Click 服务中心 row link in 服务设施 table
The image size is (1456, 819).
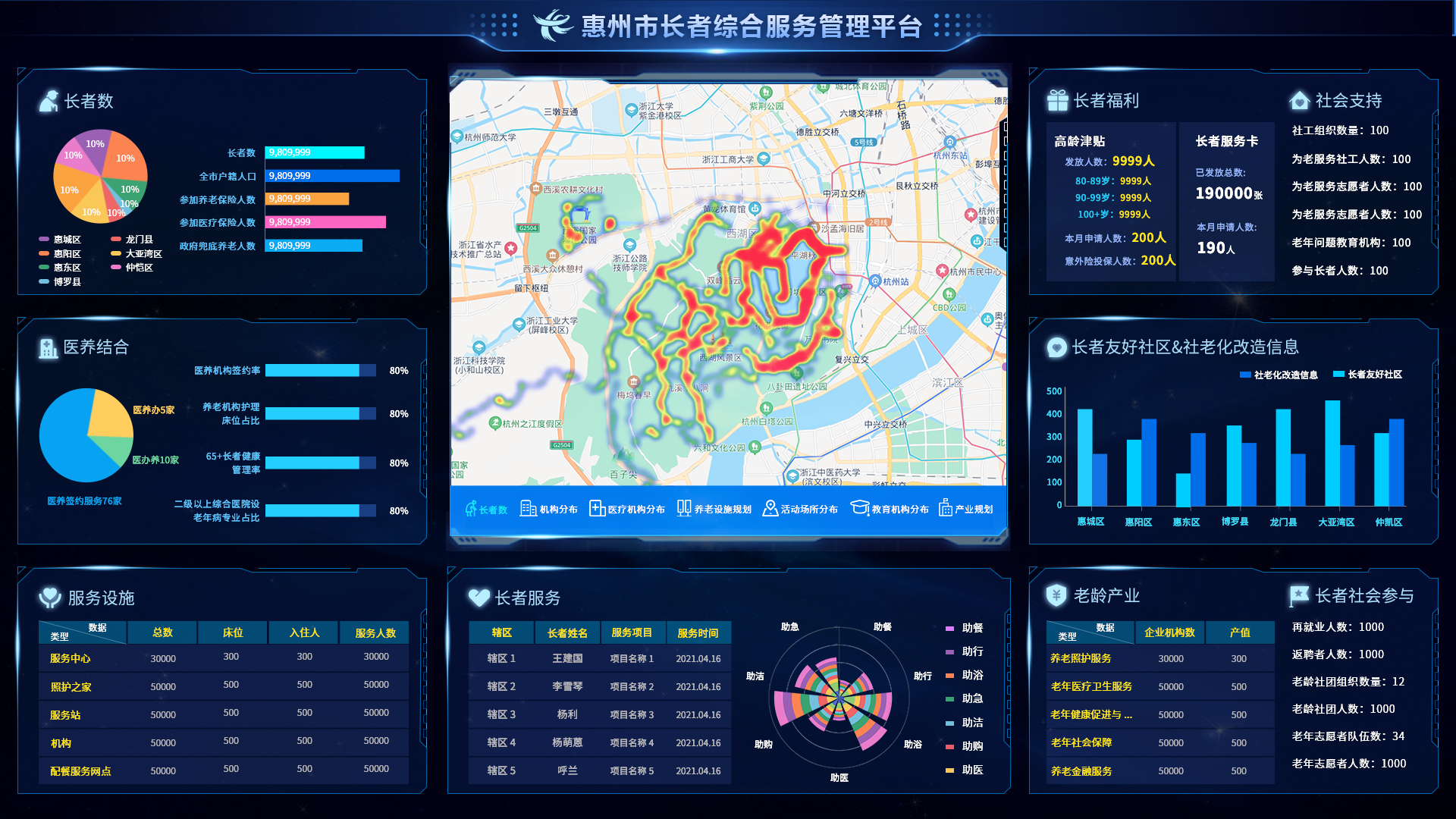(70, 658)
